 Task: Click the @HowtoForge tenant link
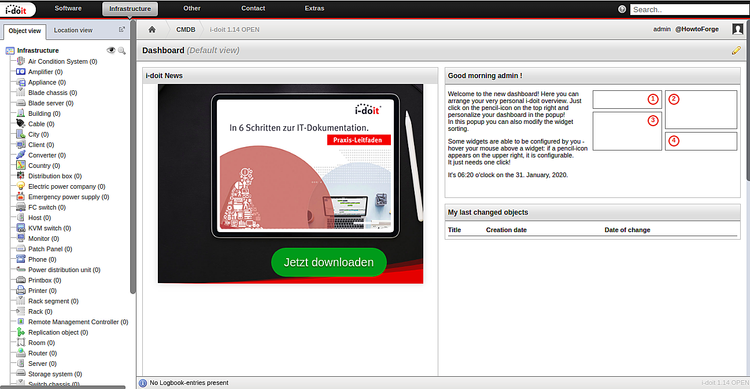(697, 29)
